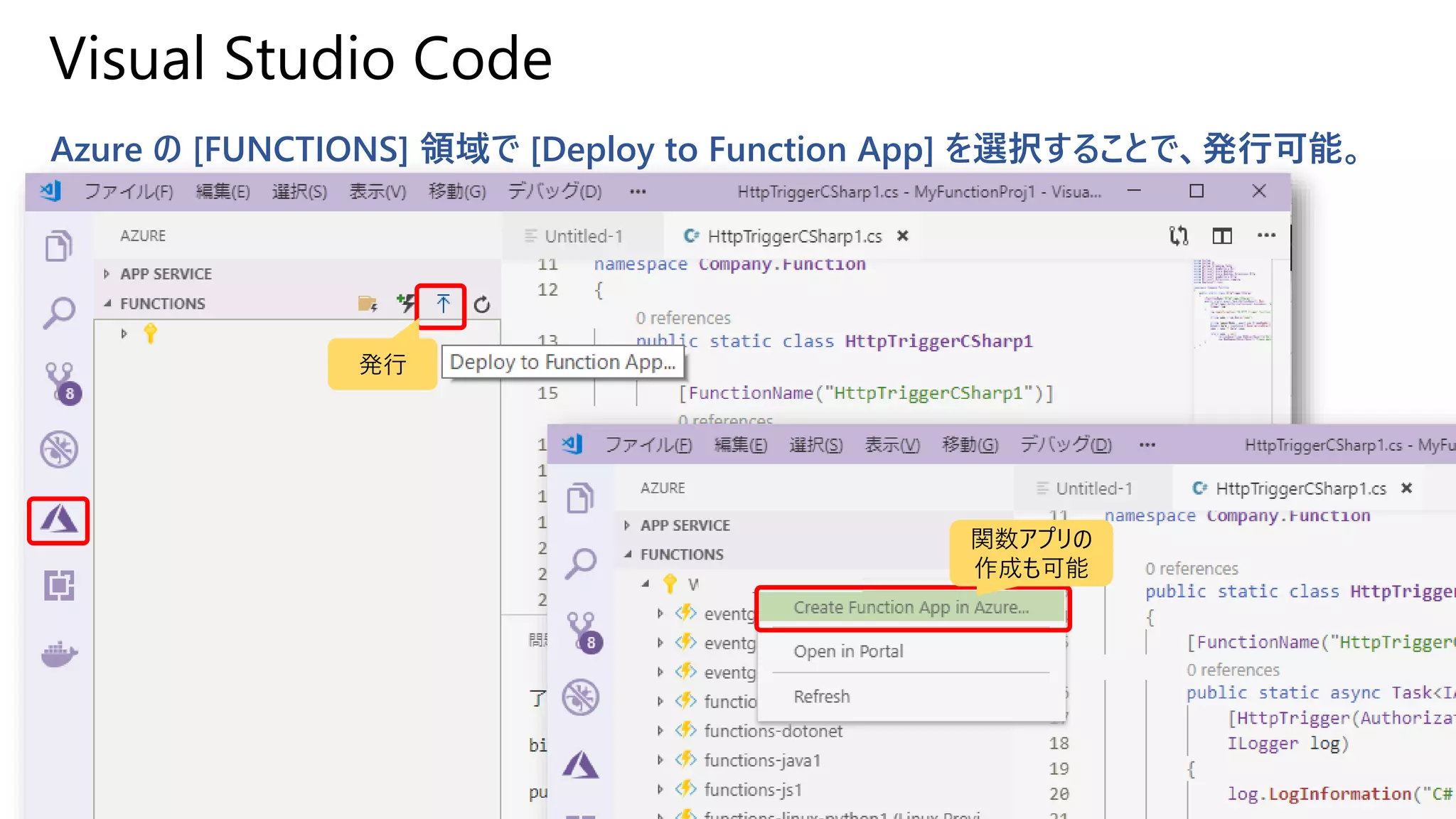
Task: Collapse subscription node arrow in front window tree
Action: click(x=646, y=584)
